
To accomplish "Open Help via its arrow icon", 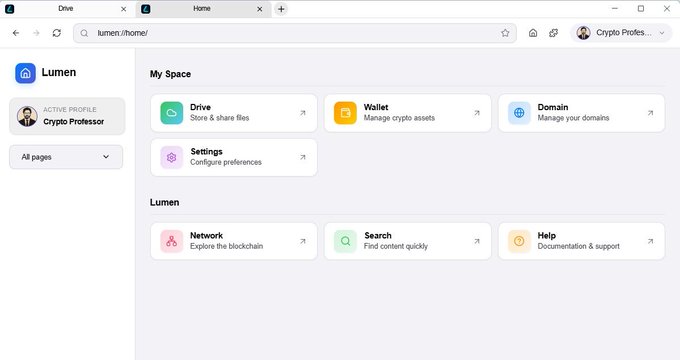I will (650, 241).
